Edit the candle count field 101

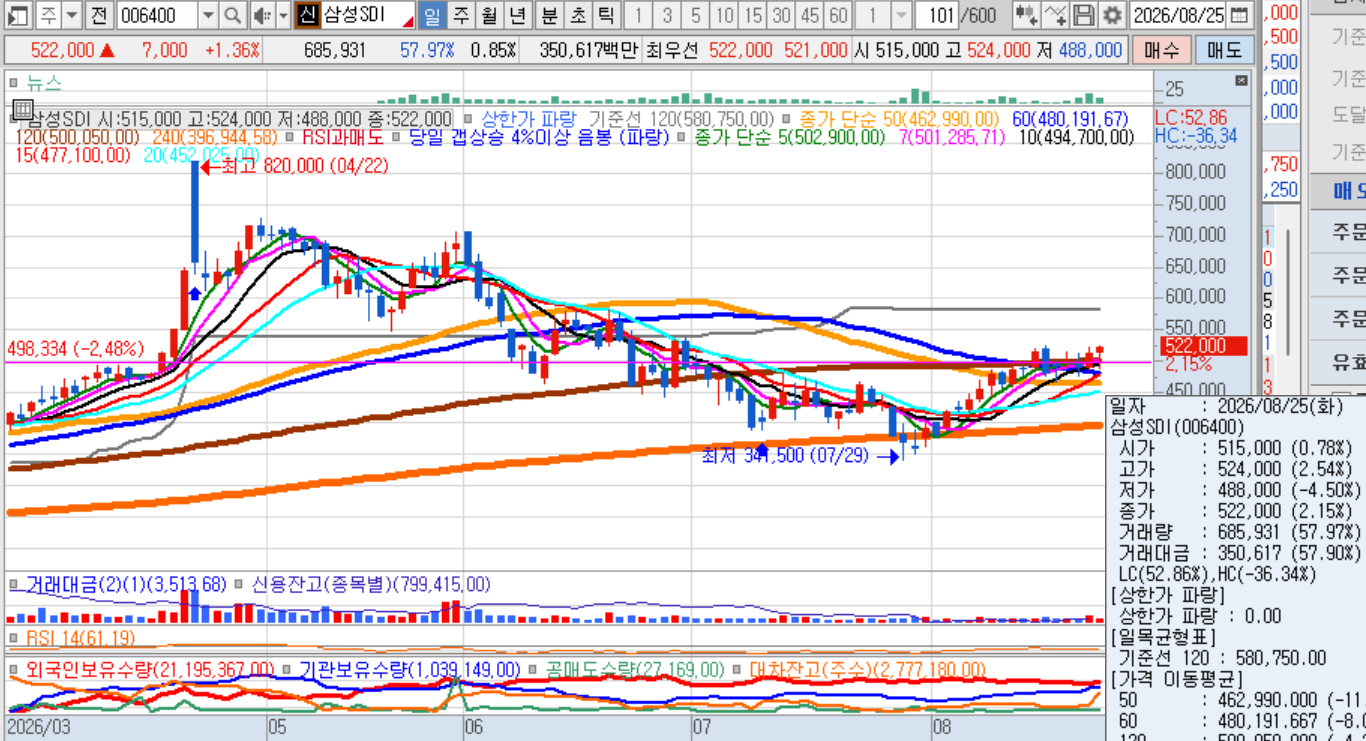[938, 15]
